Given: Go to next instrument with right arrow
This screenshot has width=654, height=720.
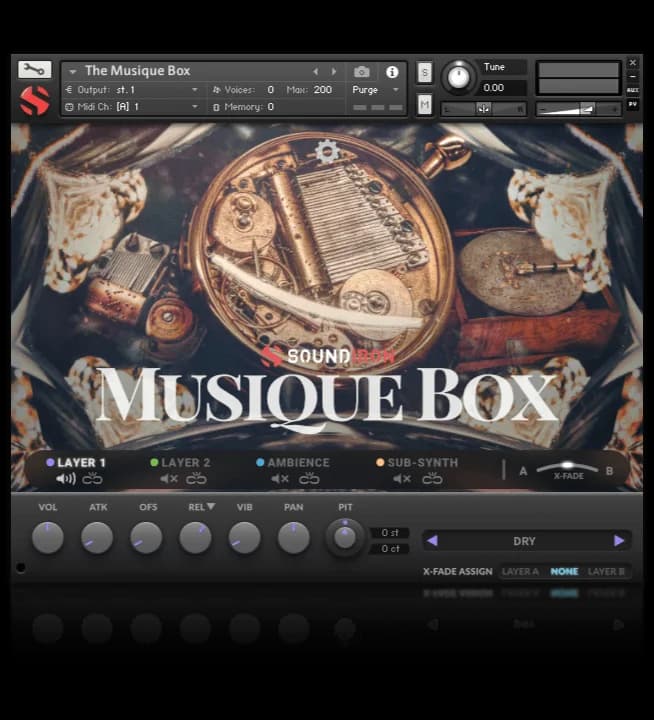Looking at the screenshot, I should pyautogui.click(x=334, y=72).
